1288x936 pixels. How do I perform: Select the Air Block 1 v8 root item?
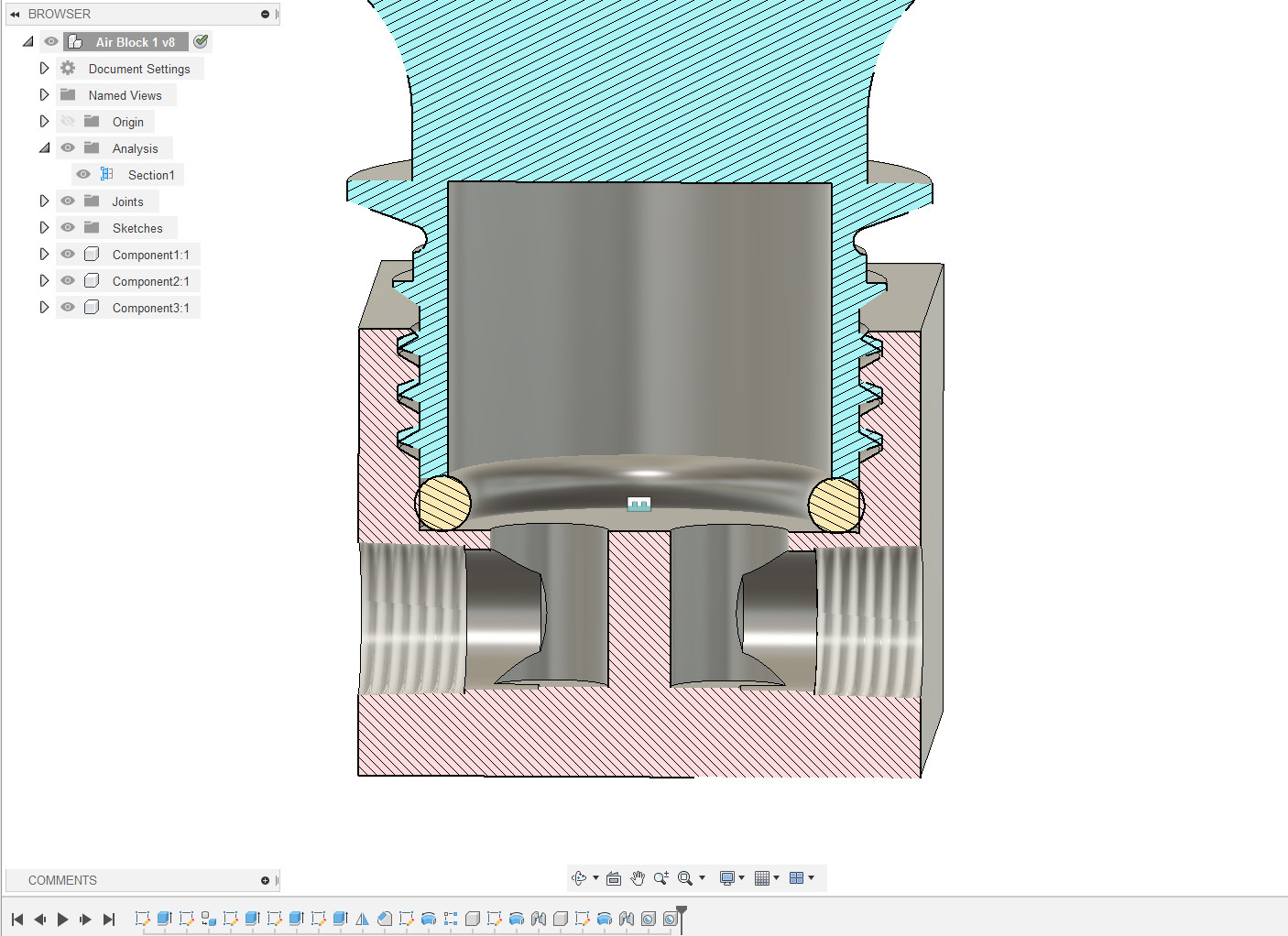[136, 41]
